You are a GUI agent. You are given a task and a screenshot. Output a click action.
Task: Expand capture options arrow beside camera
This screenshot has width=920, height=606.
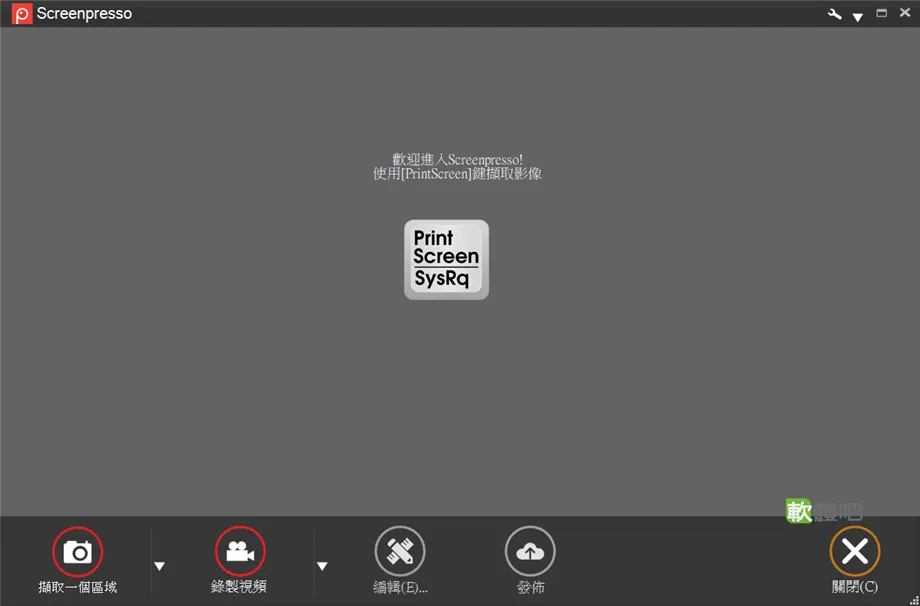tap(159, 566)
